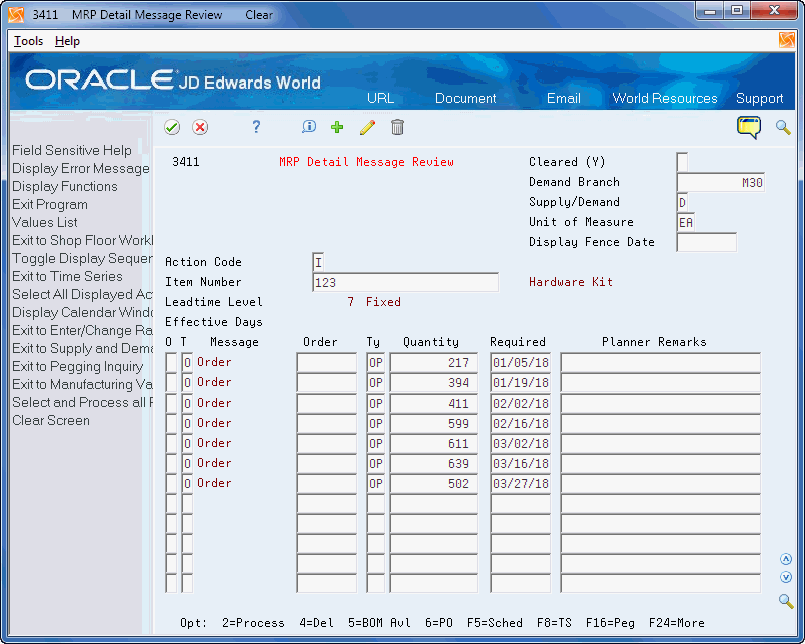
Task: Click the orange JD Edwards icon in menu bar
Action: click(787, 40)
